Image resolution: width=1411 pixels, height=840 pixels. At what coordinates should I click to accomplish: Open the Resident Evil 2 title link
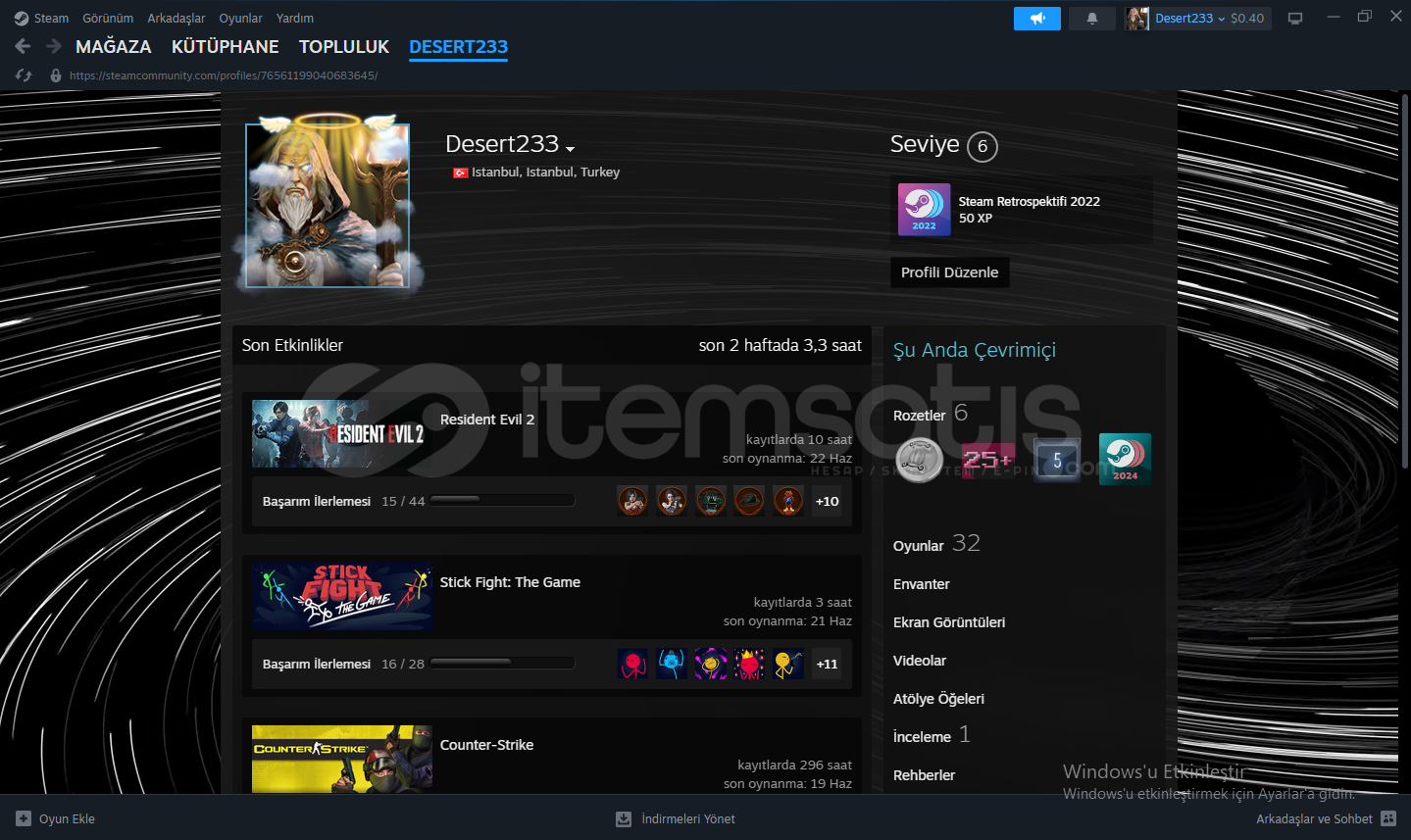tap(487, 420)
